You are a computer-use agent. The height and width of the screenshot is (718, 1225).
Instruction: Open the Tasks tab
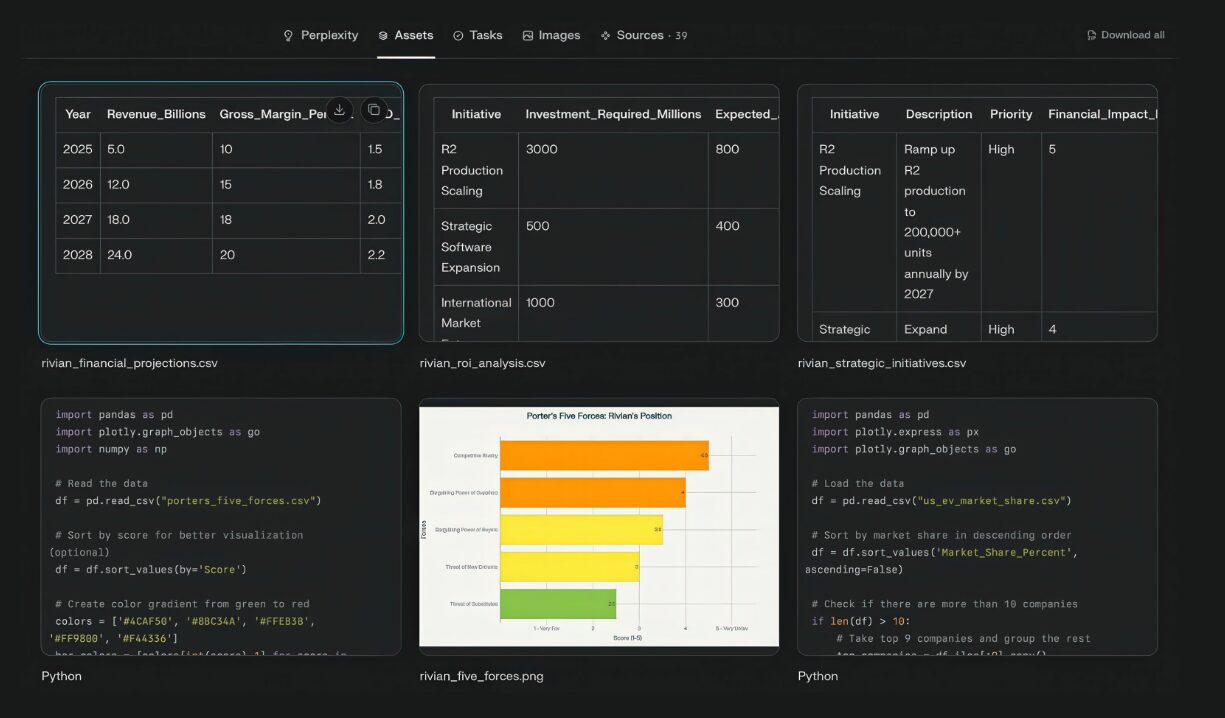pos(477,35)
